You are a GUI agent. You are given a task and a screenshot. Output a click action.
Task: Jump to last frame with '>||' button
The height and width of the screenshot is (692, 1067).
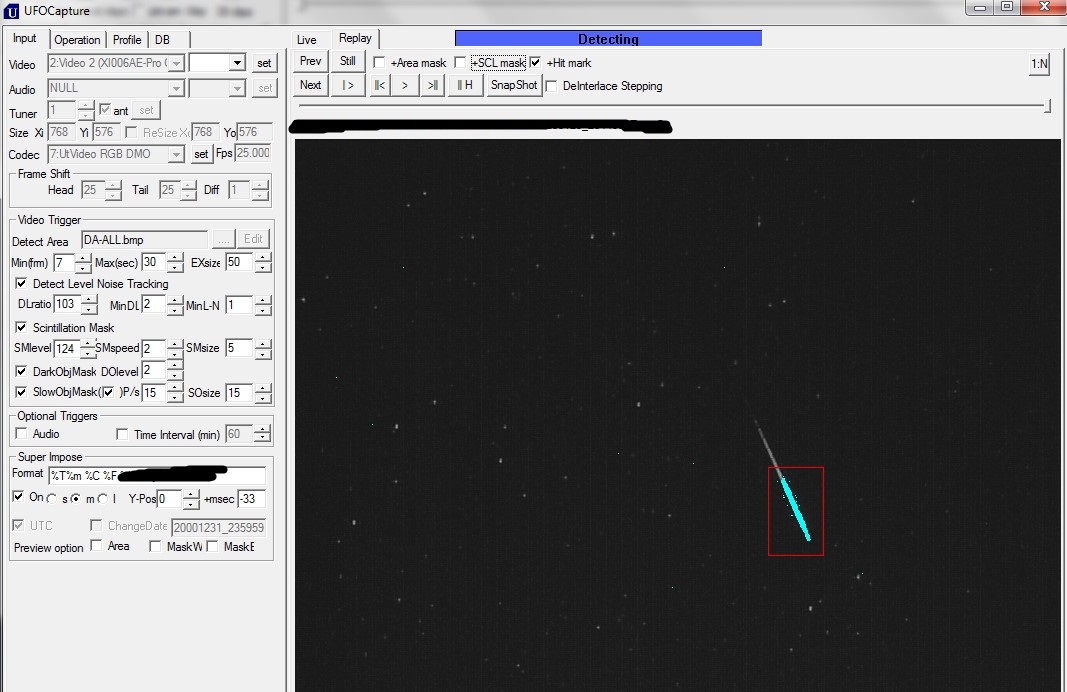coord(431,85)
